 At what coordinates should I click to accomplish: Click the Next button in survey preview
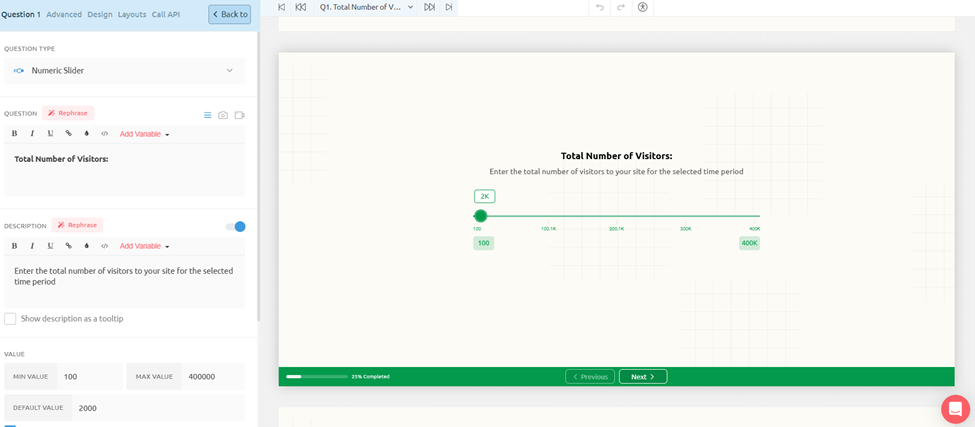point(642,377)
